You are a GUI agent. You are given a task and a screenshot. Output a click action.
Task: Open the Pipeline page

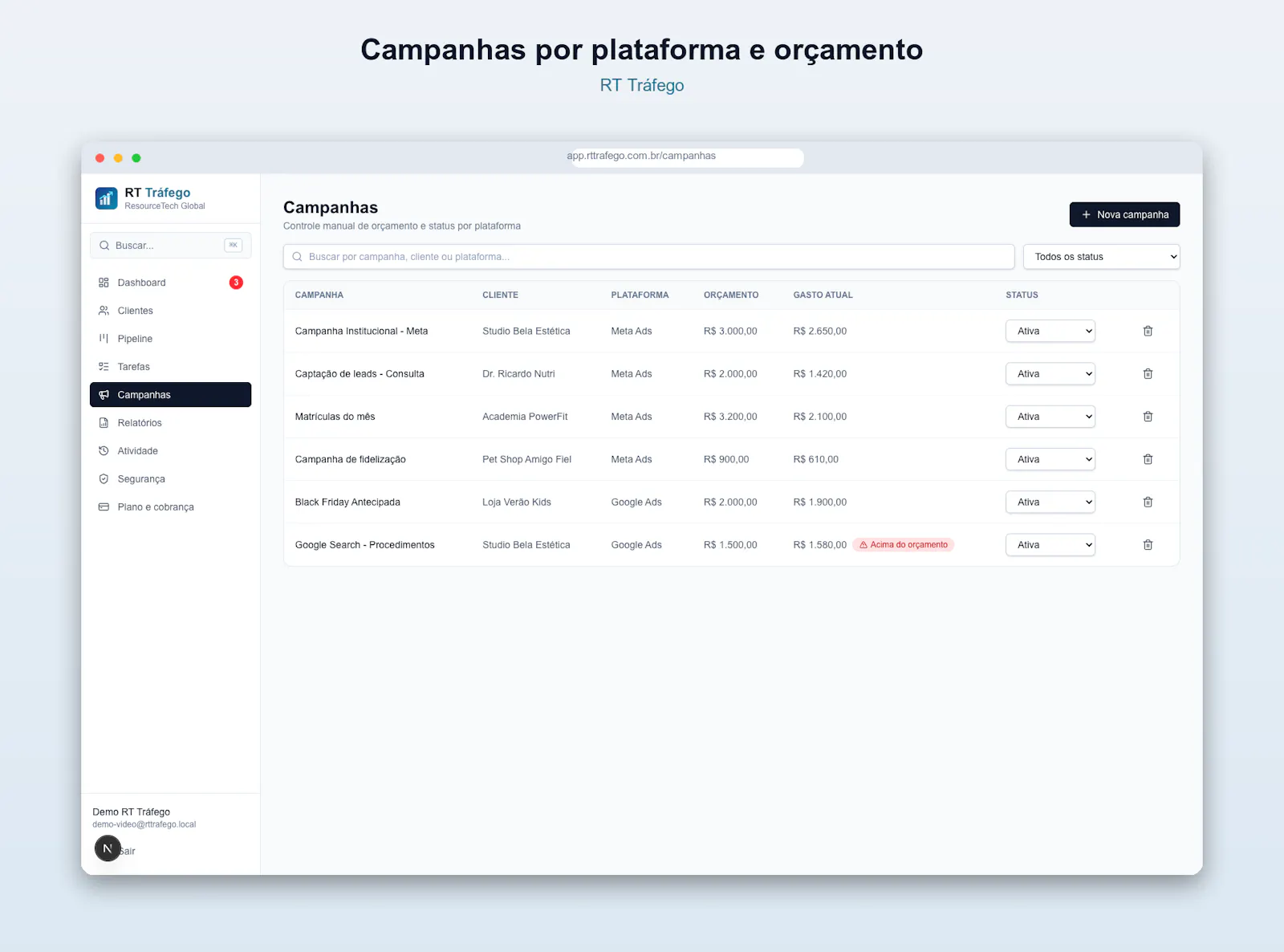point(170,339)
